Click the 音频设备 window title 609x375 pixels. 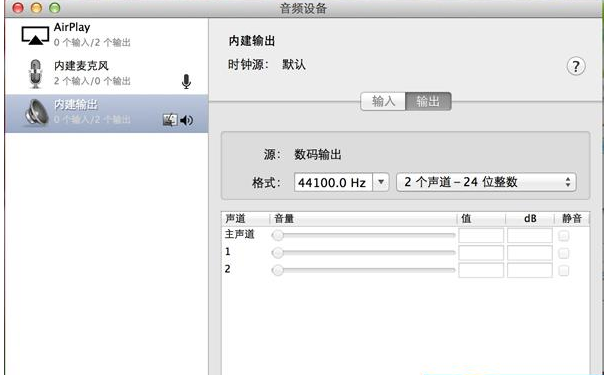(x=303, y=8)
